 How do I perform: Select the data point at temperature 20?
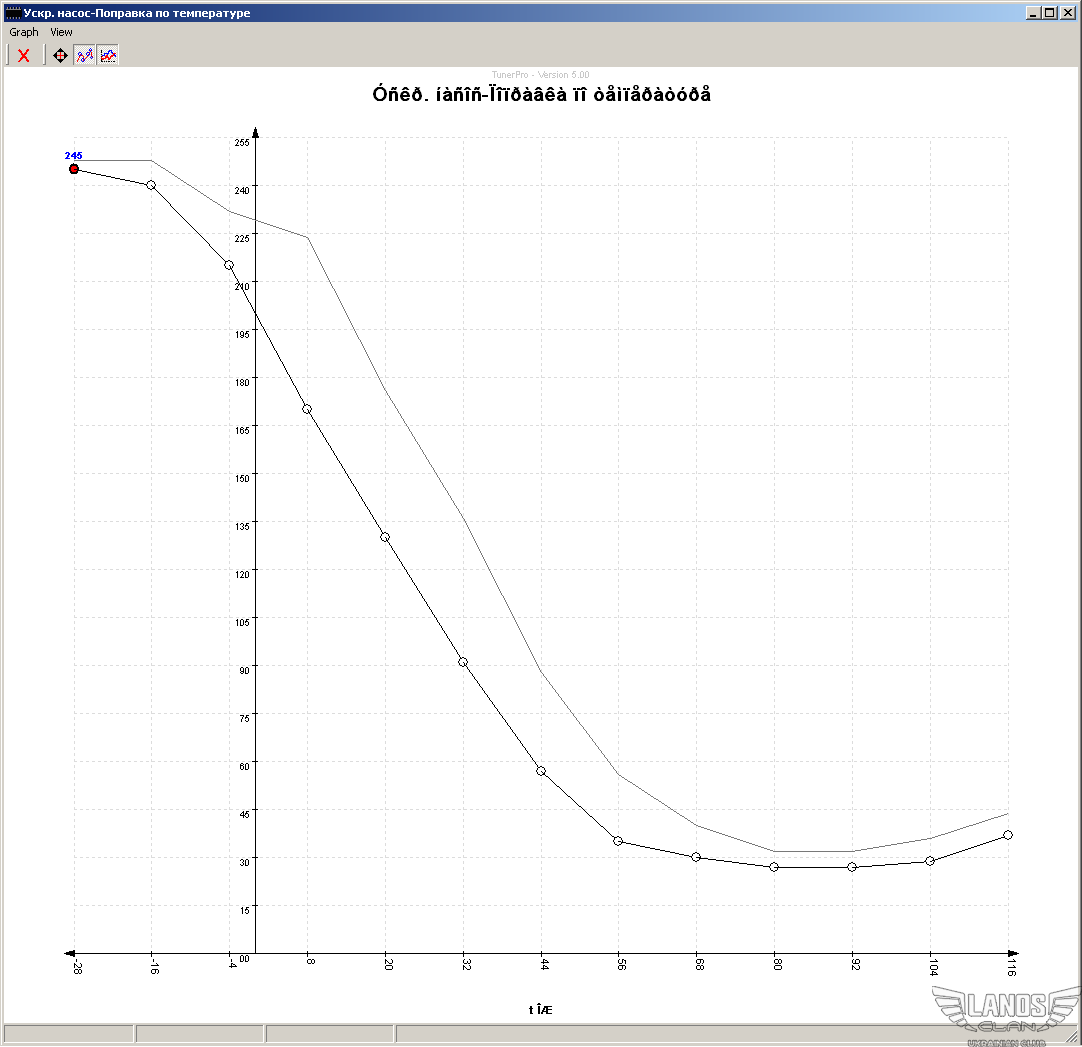[385, 537]
